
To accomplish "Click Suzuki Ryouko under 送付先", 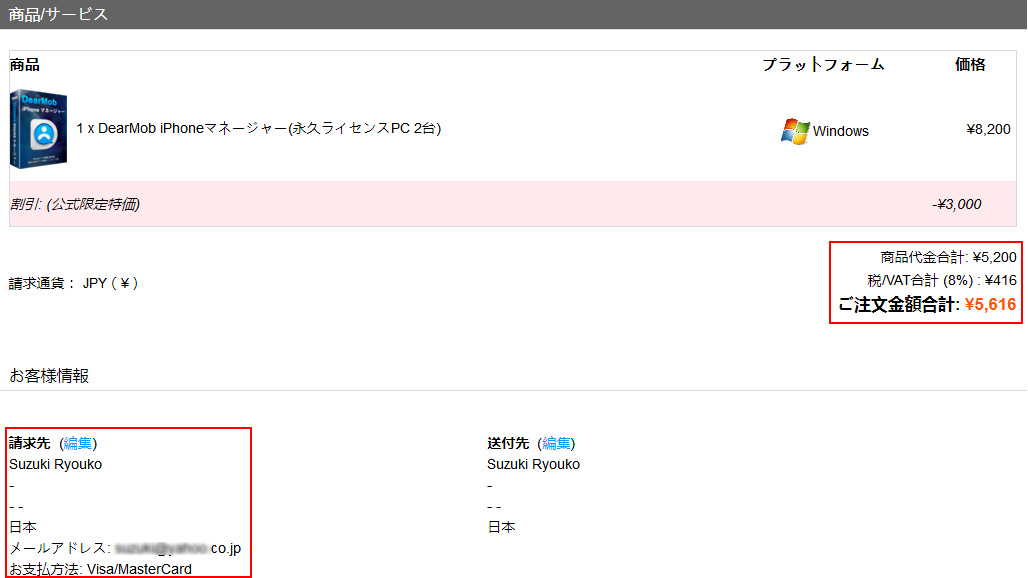I will point(533,464).
